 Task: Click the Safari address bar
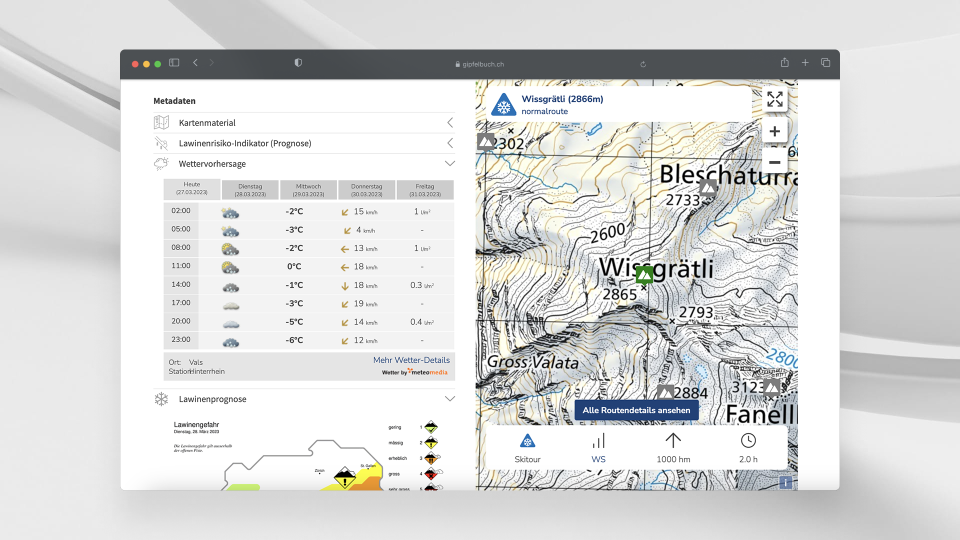[x=480, y=63]
